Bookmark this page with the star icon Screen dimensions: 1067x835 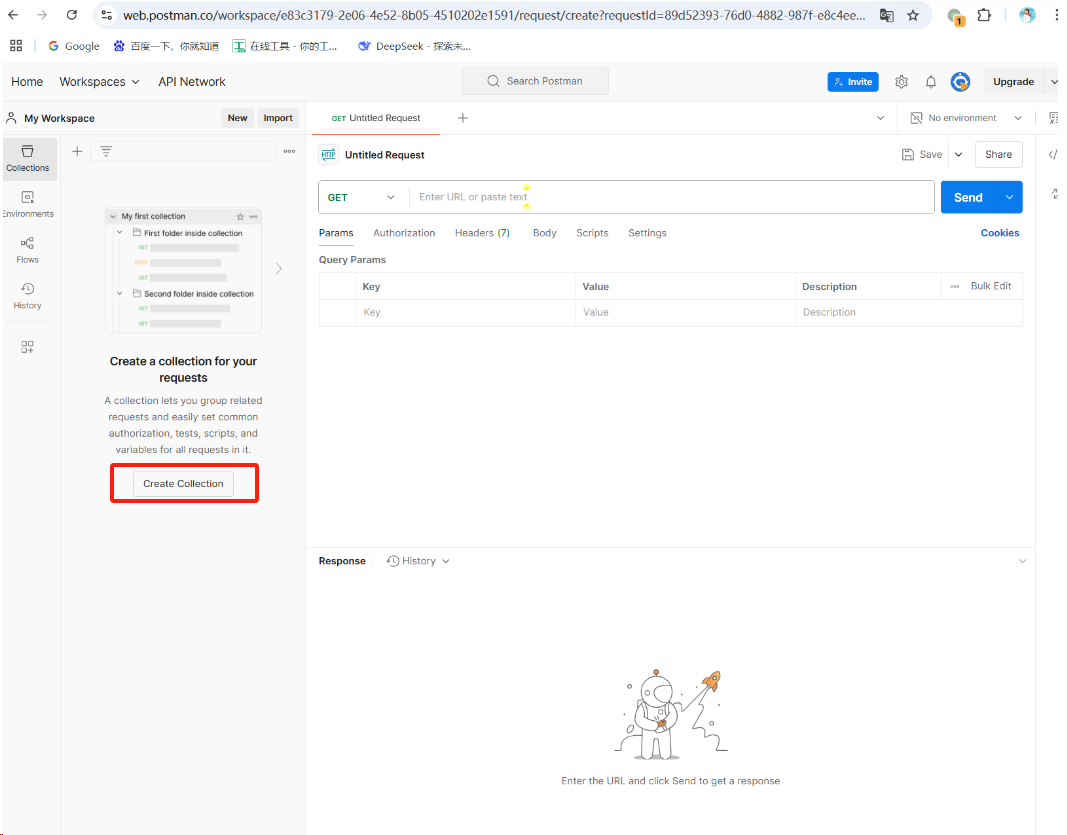(913, 15)
